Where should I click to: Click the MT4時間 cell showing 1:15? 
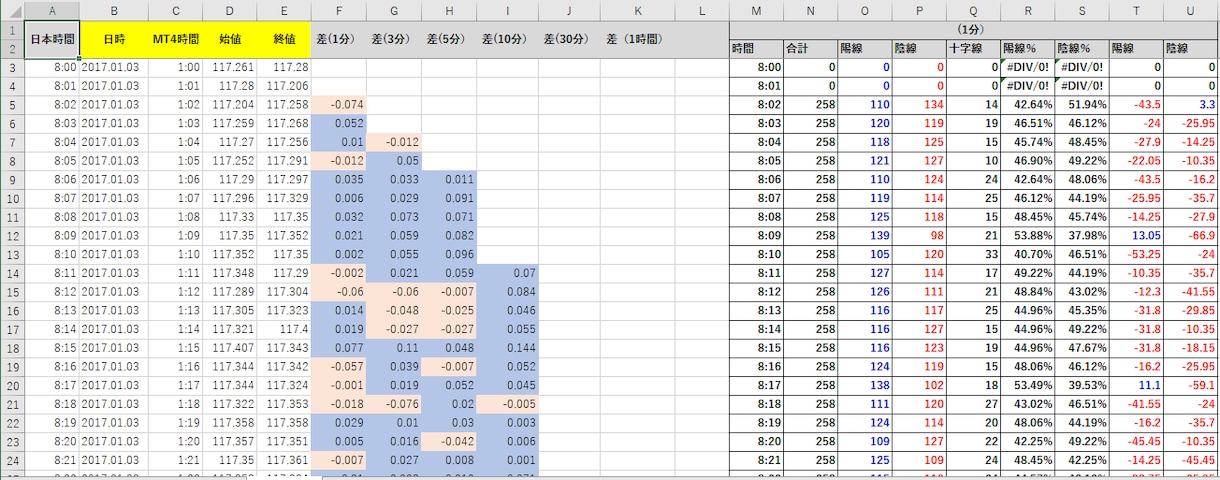(175, 349)
